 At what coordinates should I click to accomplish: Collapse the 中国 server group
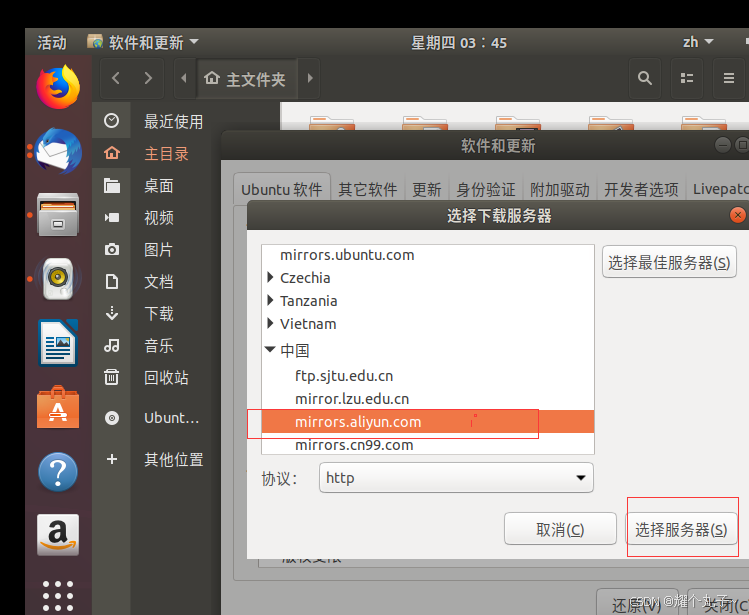pos(270,349)
